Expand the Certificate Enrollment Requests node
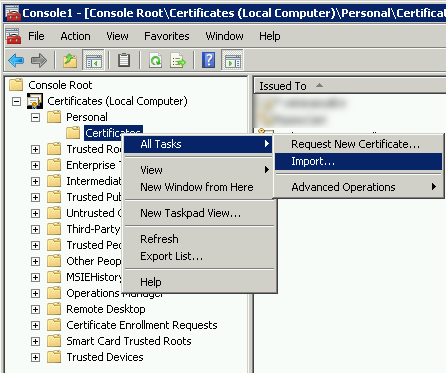Viewport: 446px width, 373px height. click(35, 325)
